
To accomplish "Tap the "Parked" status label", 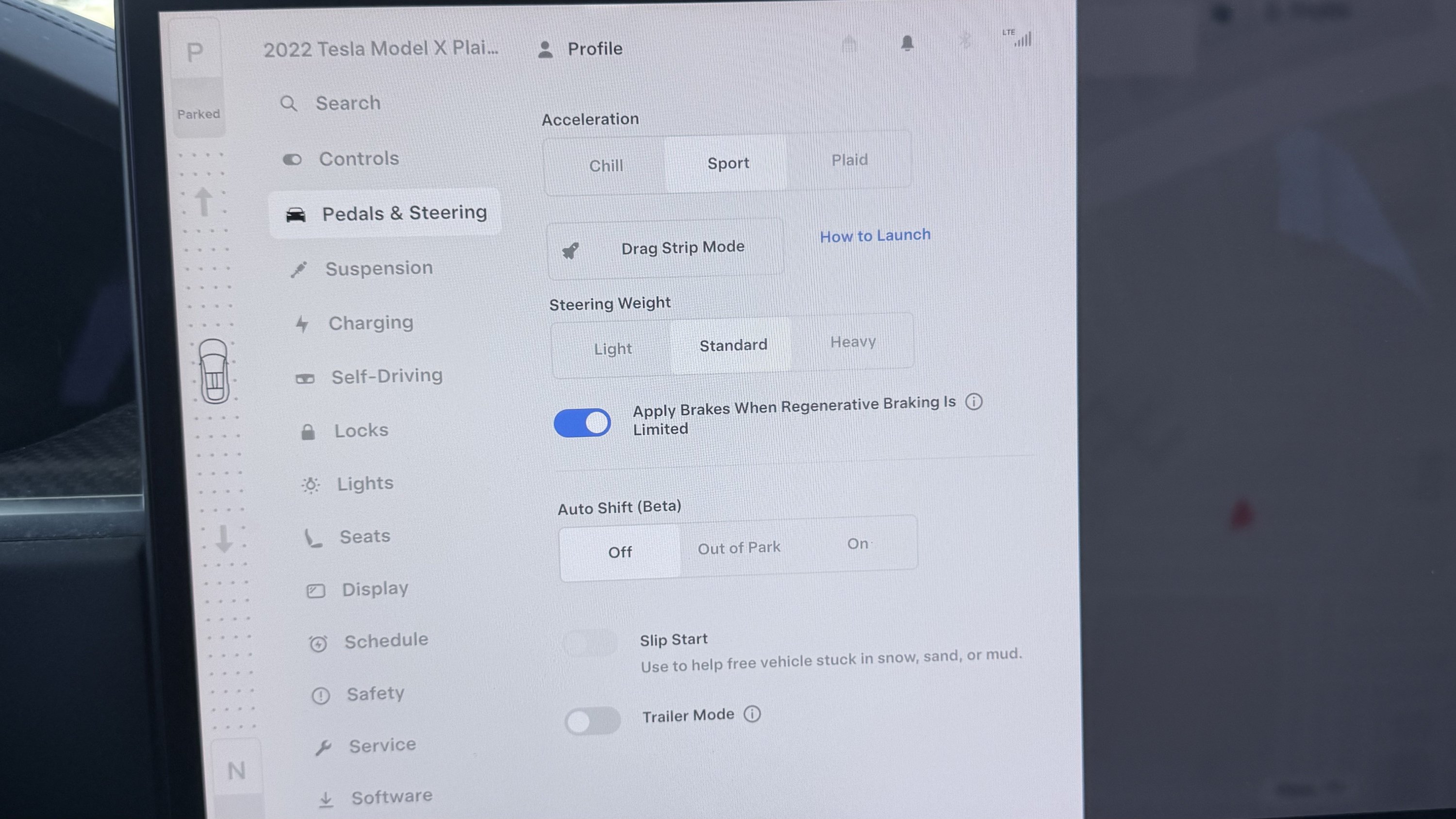I will (199, 114).
